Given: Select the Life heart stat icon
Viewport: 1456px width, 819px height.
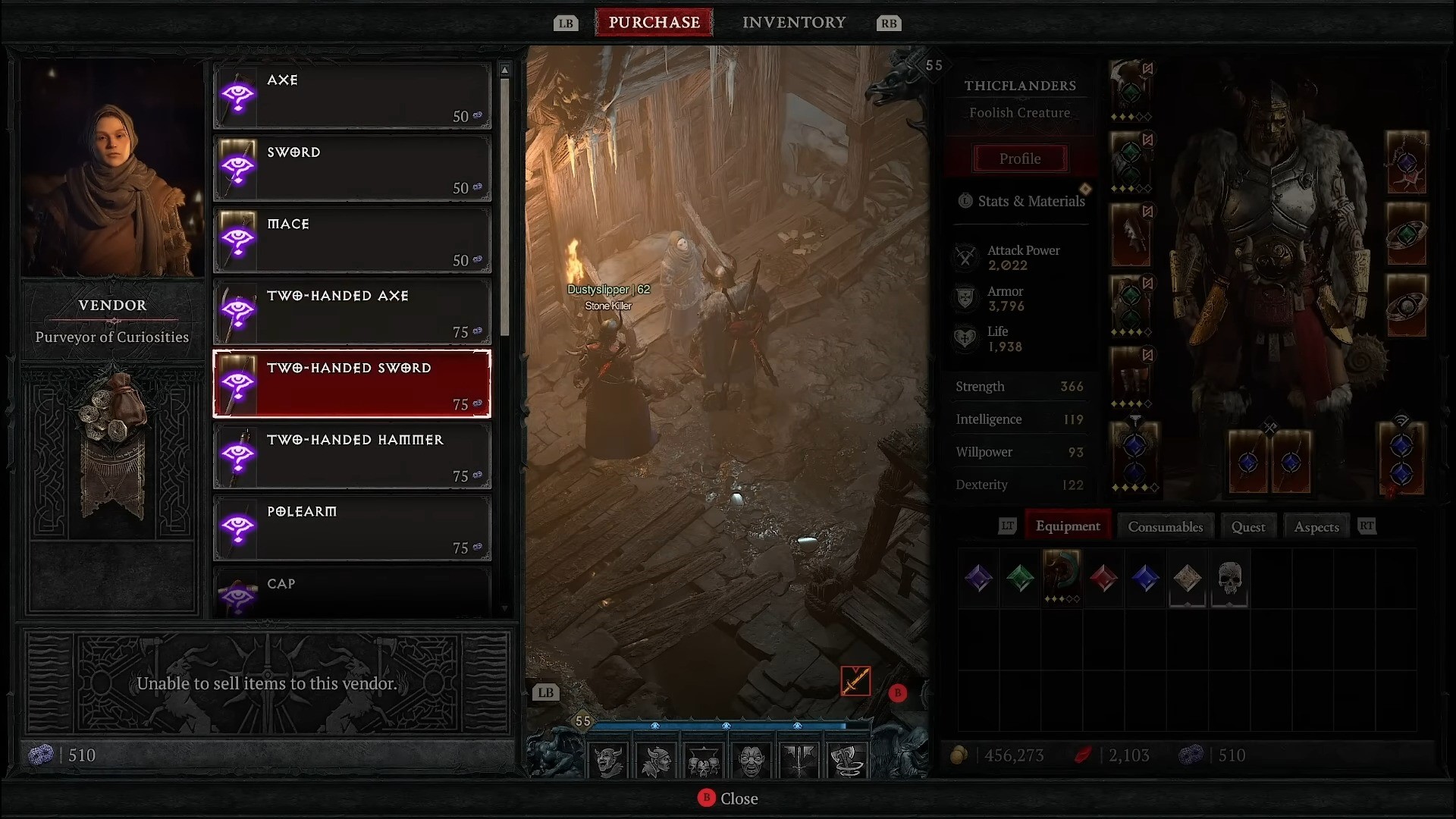Looking at the screenshot, I should click(965, 338).
